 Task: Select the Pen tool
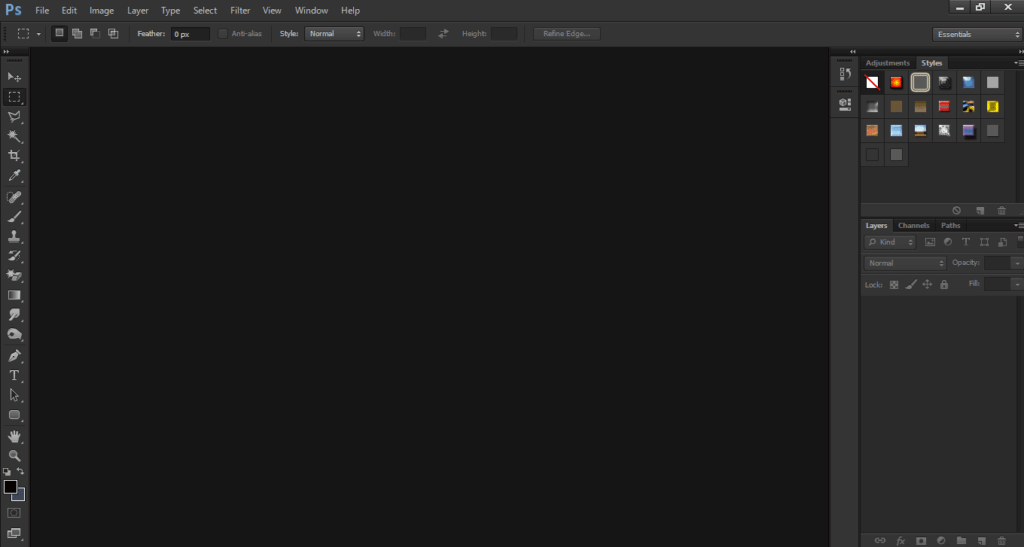point(15,355)
